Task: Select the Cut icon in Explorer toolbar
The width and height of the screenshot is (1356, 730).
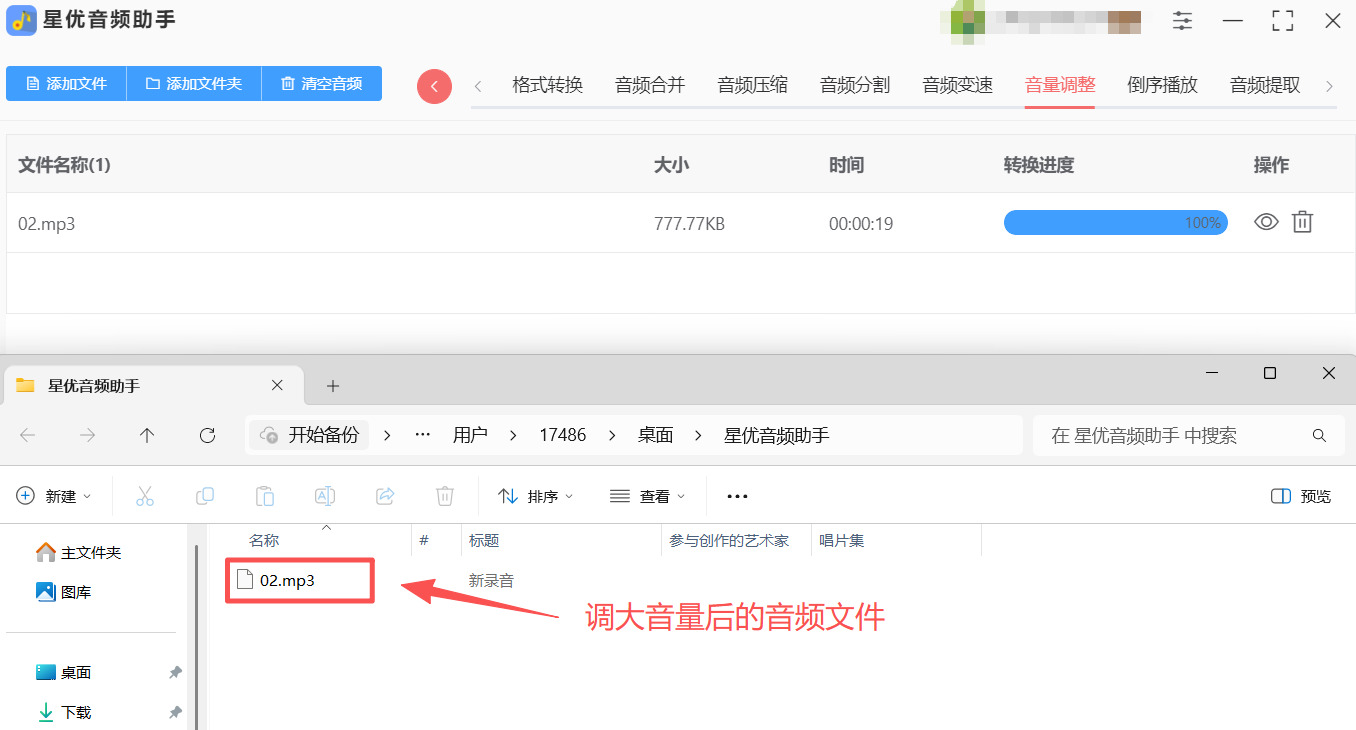Action: tap(145, 495)
